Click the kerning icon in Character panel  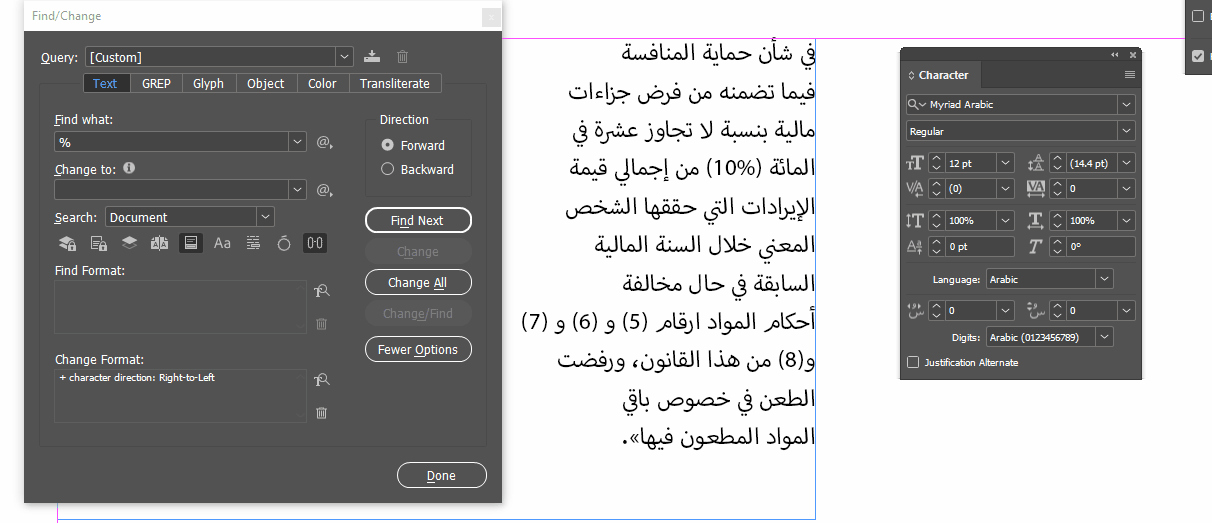pyautogui.click(x=916, y=188)
